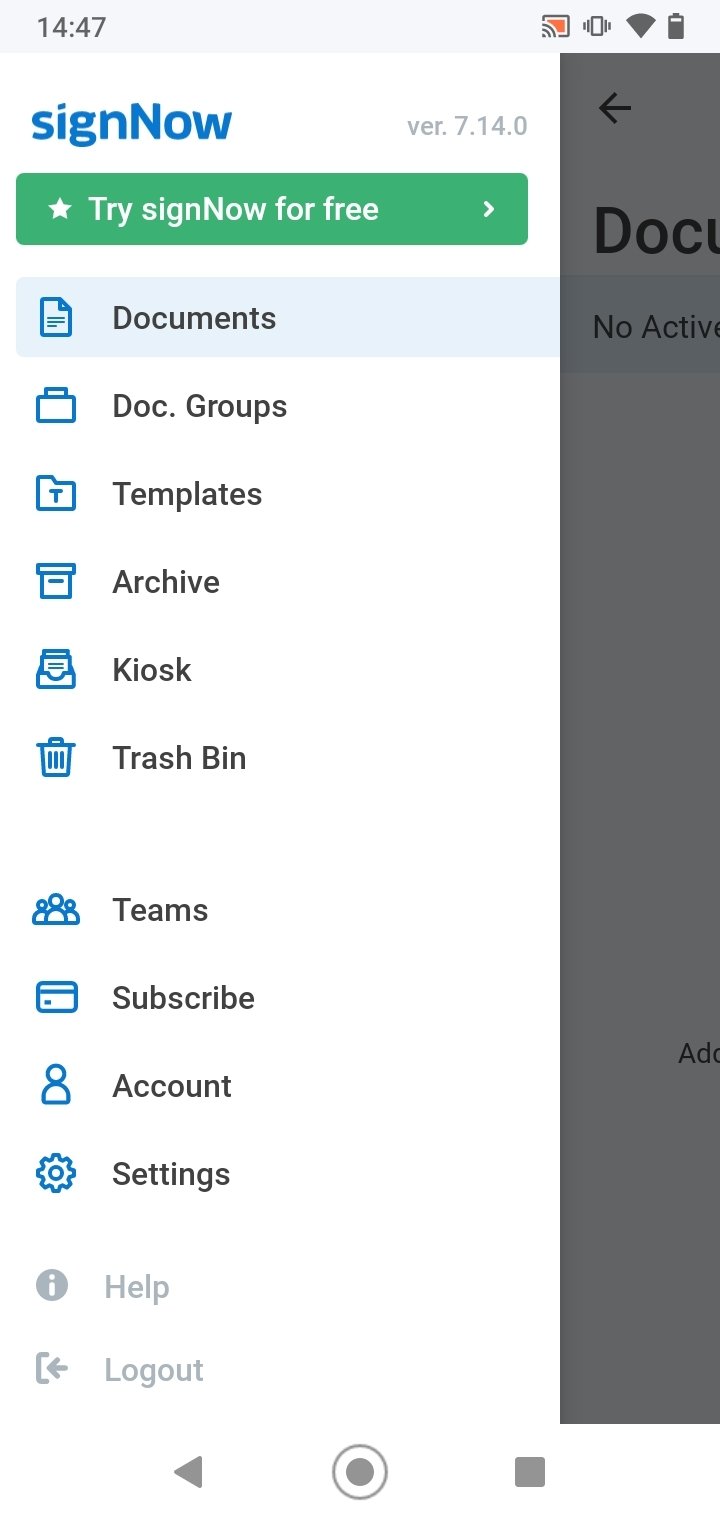This screenshot has width=720, height=1520.
Task: Click the Archive box icon
Action: click(56, 582)
